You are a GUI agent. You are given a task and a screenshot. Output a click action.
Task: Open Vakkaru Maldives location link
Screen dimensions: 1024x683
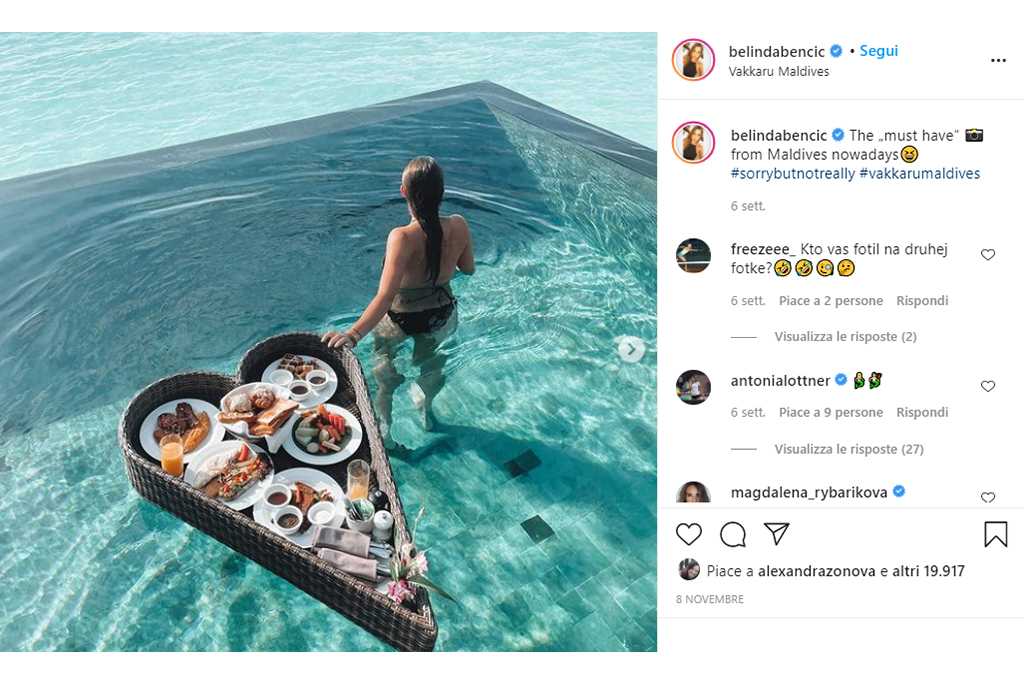point(779,71)
